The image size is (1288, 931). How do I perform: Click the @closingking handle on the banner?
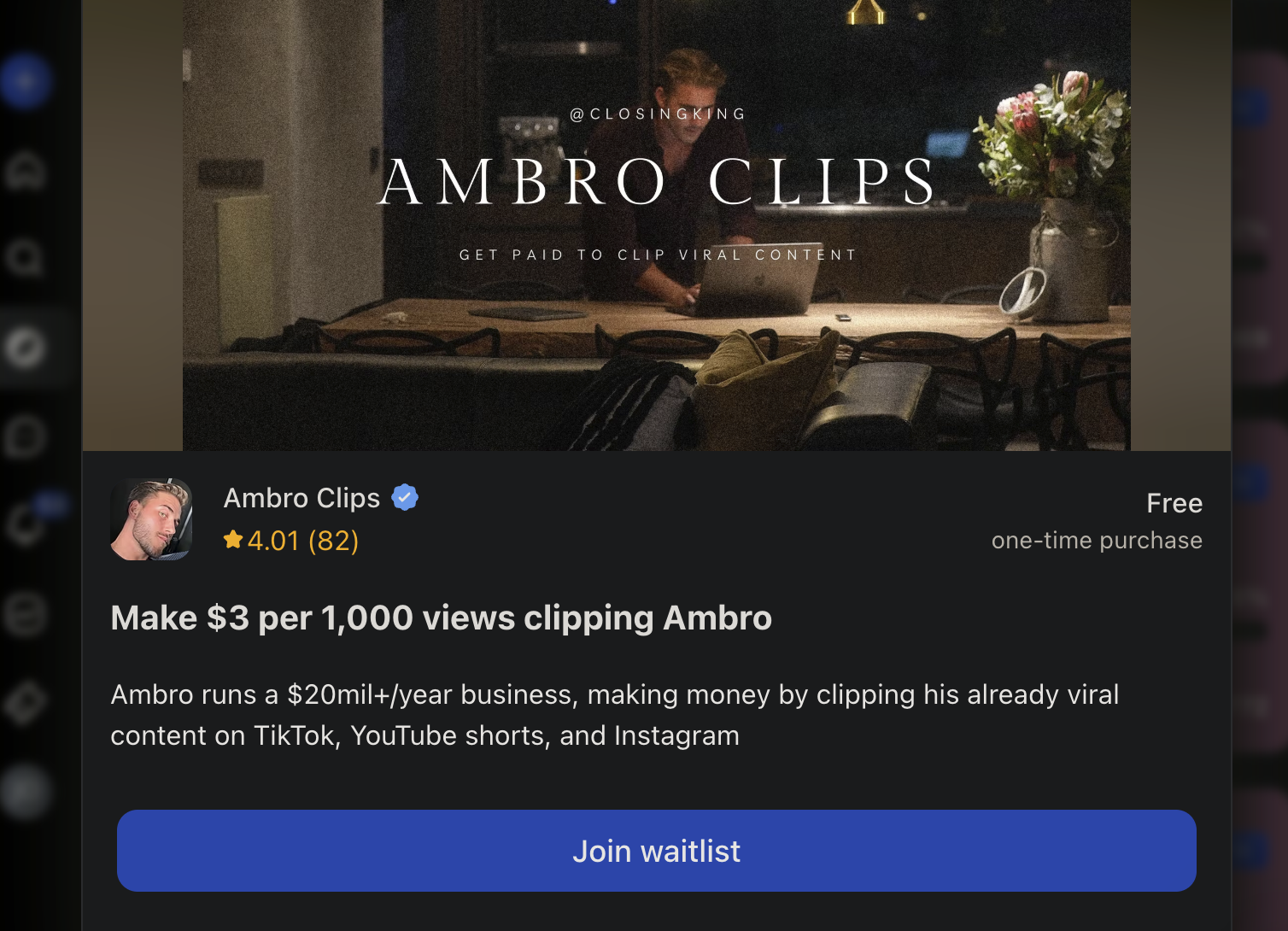(x=658, y=114)
